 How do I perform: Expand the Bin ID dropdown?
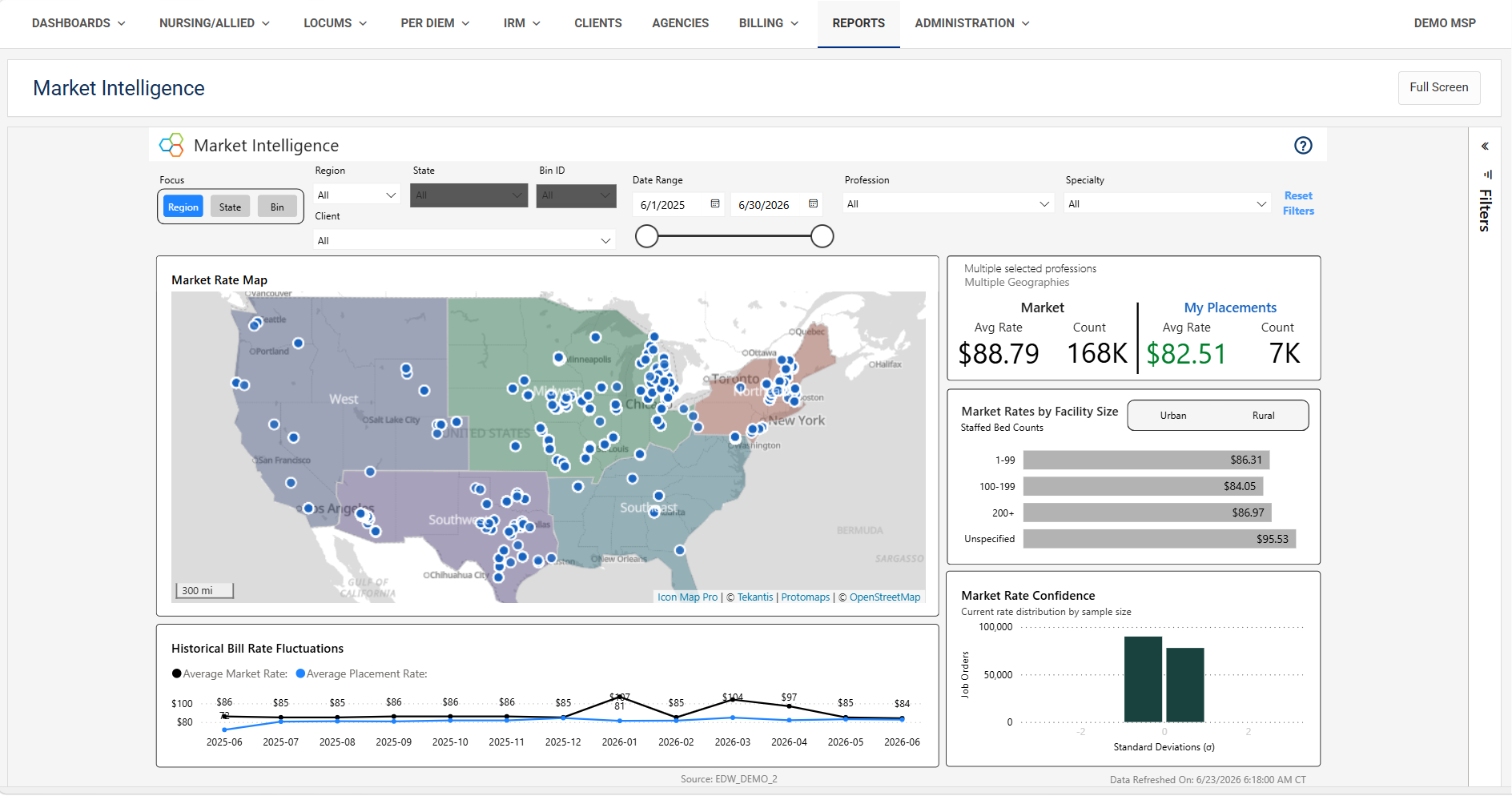576,195
